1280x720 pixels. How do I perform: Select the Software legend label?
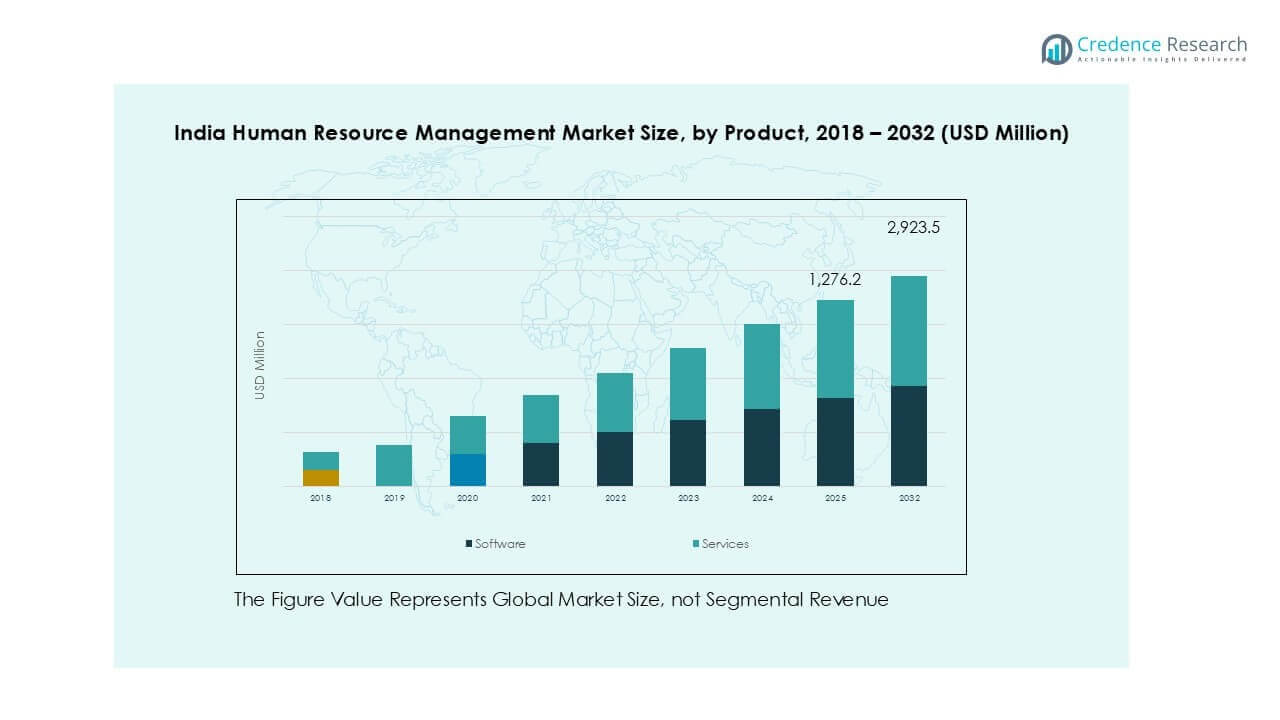500,544
